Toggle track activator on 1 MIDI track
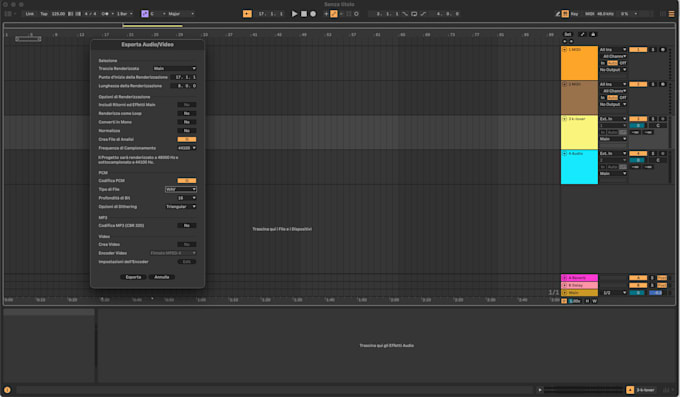The height and width of the screenshot is (397, 680). tap(638, 50)
